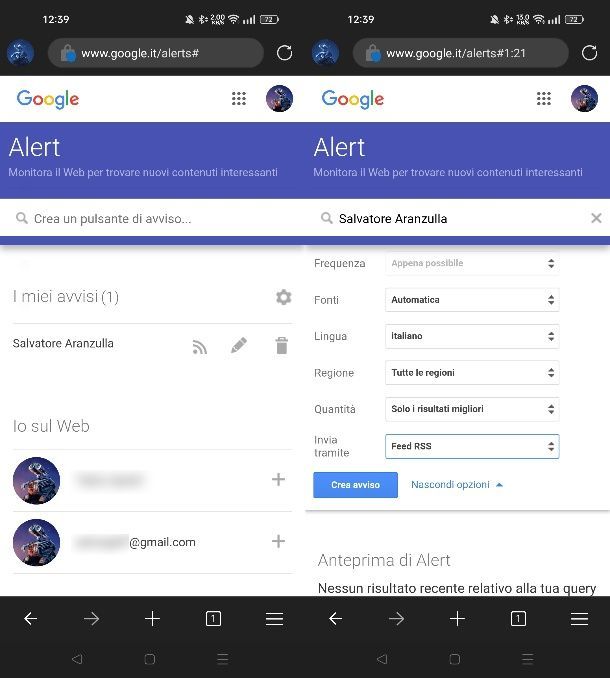Tap Android home button on right phone

coord(454,659)
